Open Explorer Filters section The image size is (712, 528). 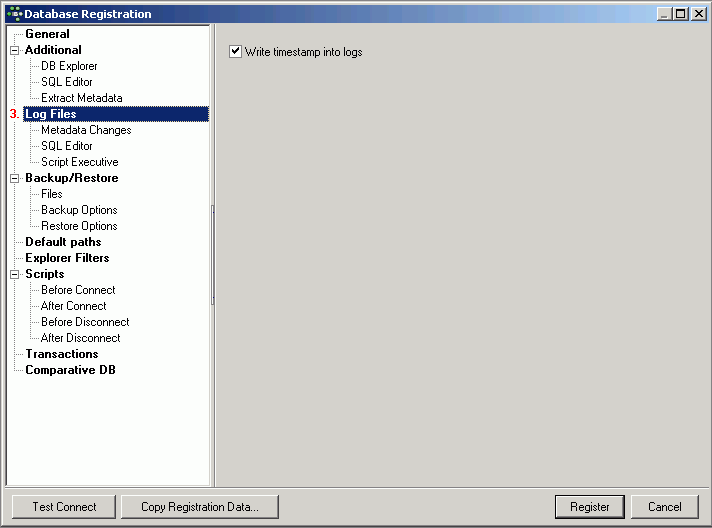(67, 258)
